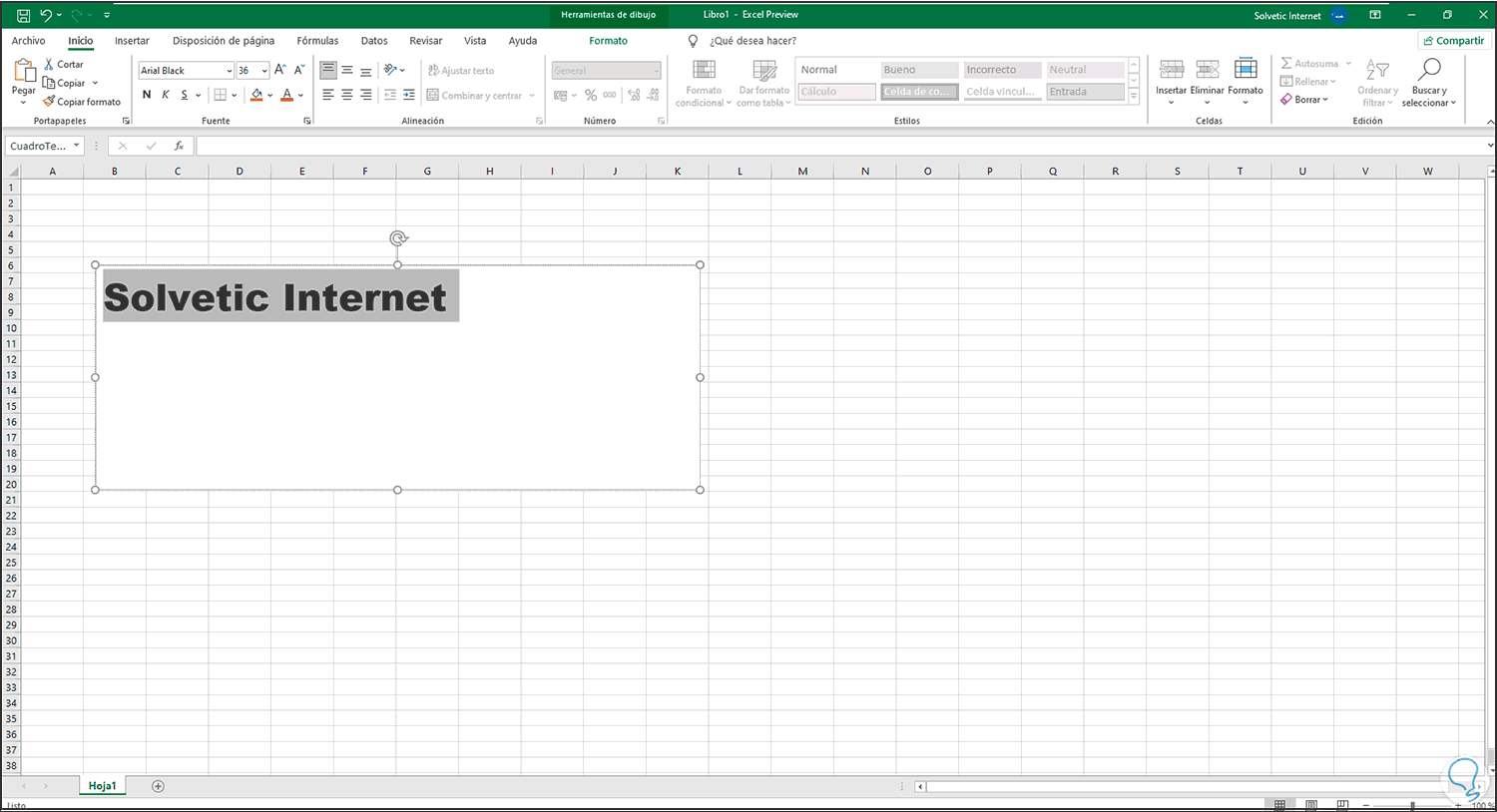
Task: Copy the selection using the Copiar icon
Action: [x=49, y=83]
